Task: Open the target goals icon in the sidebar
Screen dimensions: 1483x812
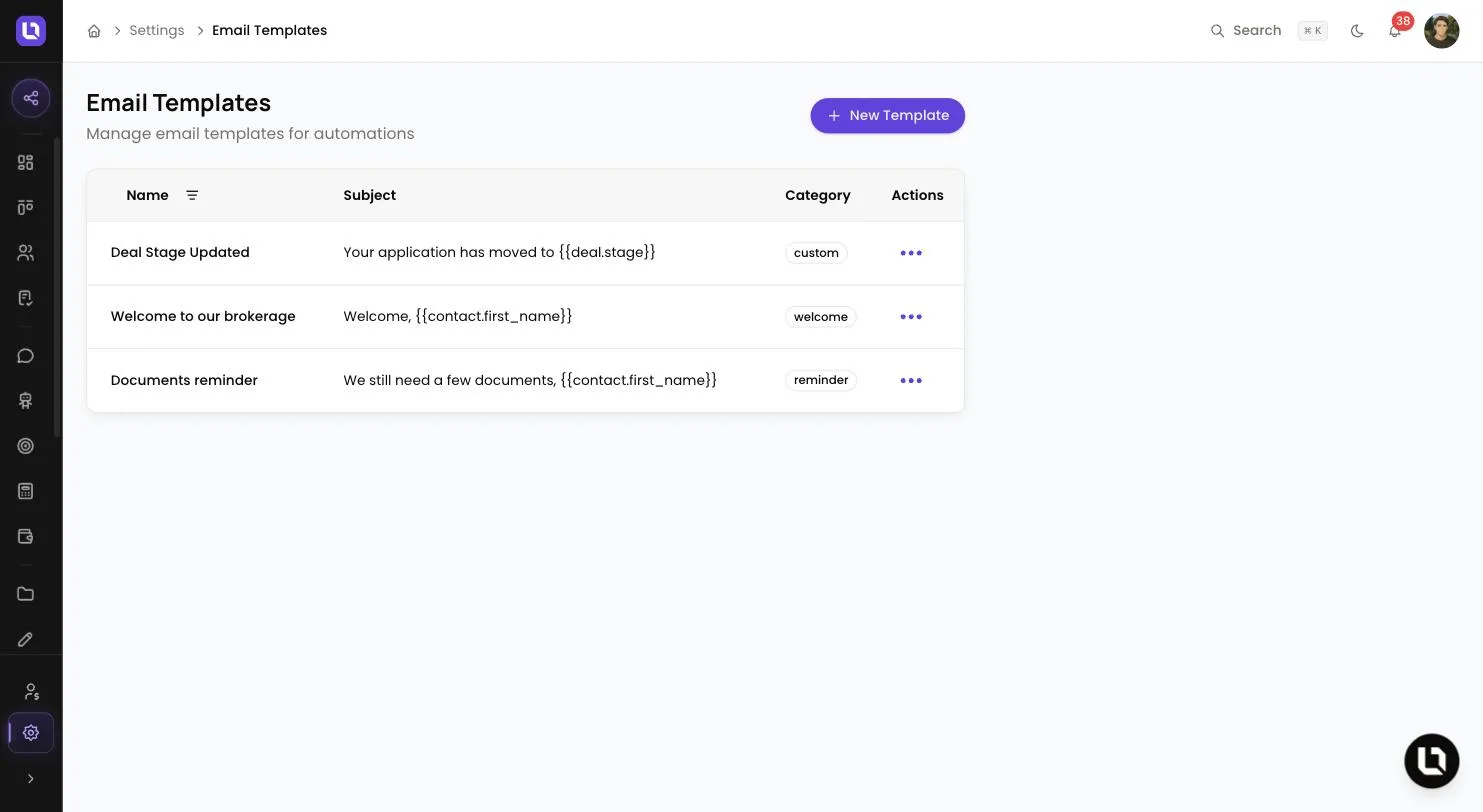Action: pos(26,446)
